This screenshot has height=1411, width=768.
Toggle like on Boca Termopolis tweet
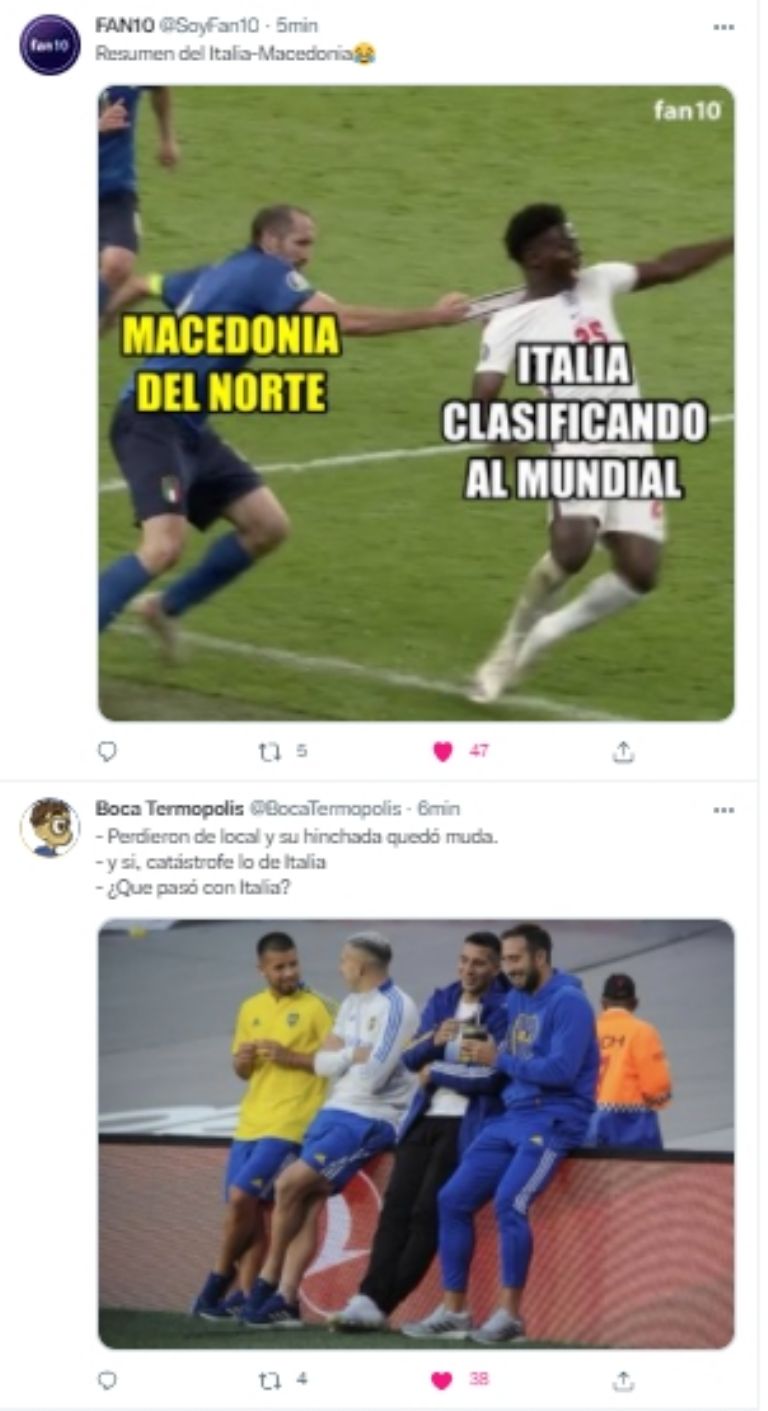(442, 1380)
